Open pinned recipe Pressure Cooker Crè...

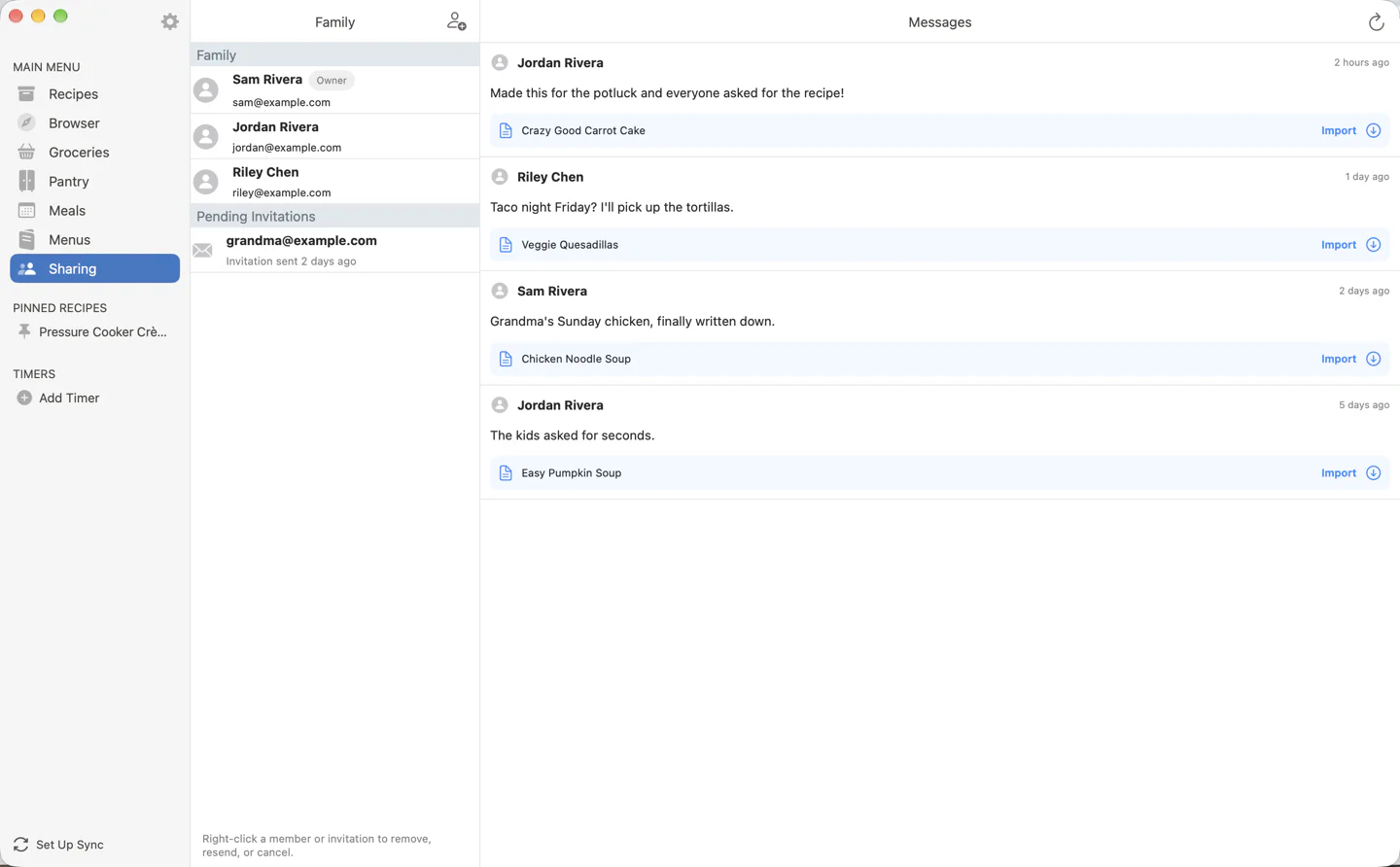coord(103,331)
